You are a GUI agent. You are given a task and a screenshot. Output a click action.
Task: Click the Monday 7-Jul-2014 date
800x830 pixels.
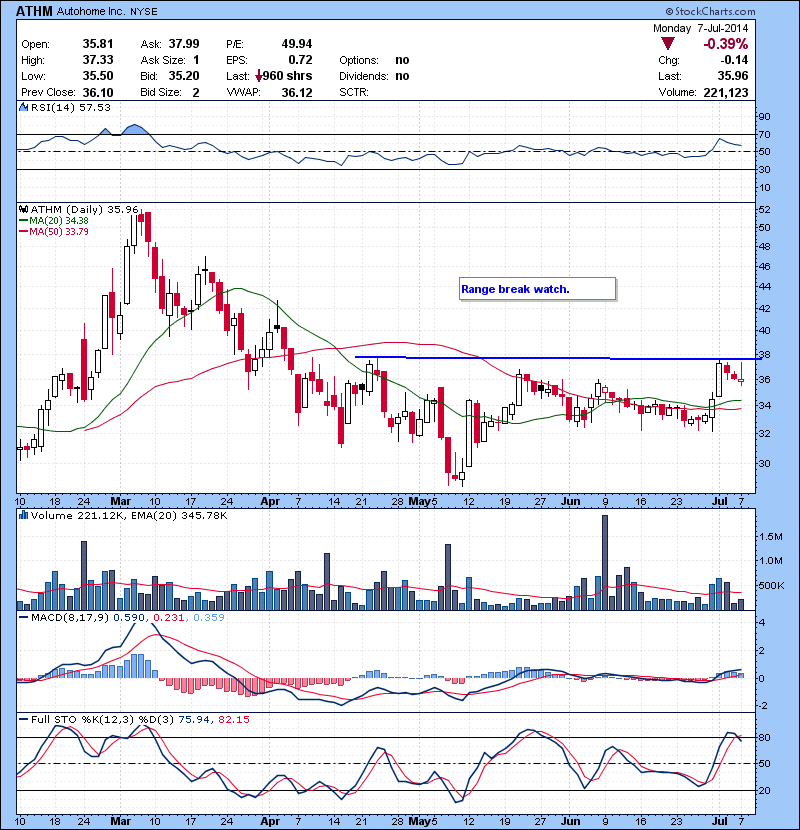click(x=700, y=28)
